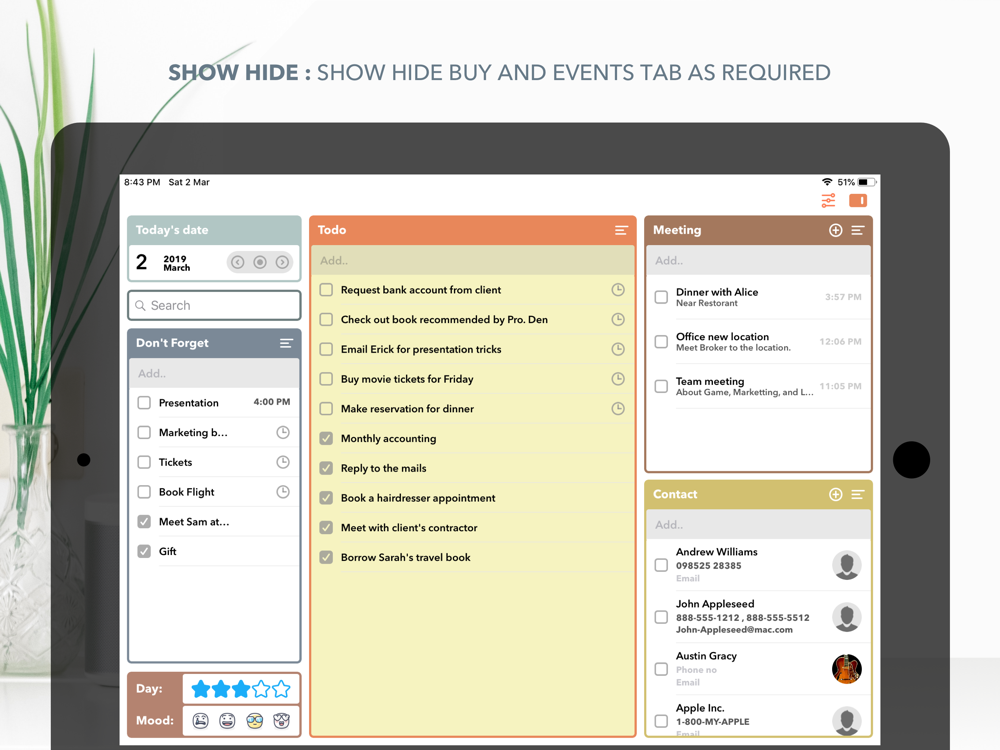Screen dimensions: 1000x750
Task: Tap the 3:57 PM meeting time
Action: [x=843, y=297]
